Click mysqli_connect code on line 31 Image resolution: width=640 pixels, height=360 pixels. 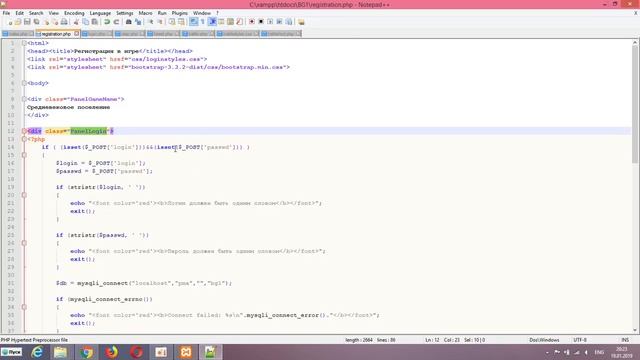tap(144, 283)
